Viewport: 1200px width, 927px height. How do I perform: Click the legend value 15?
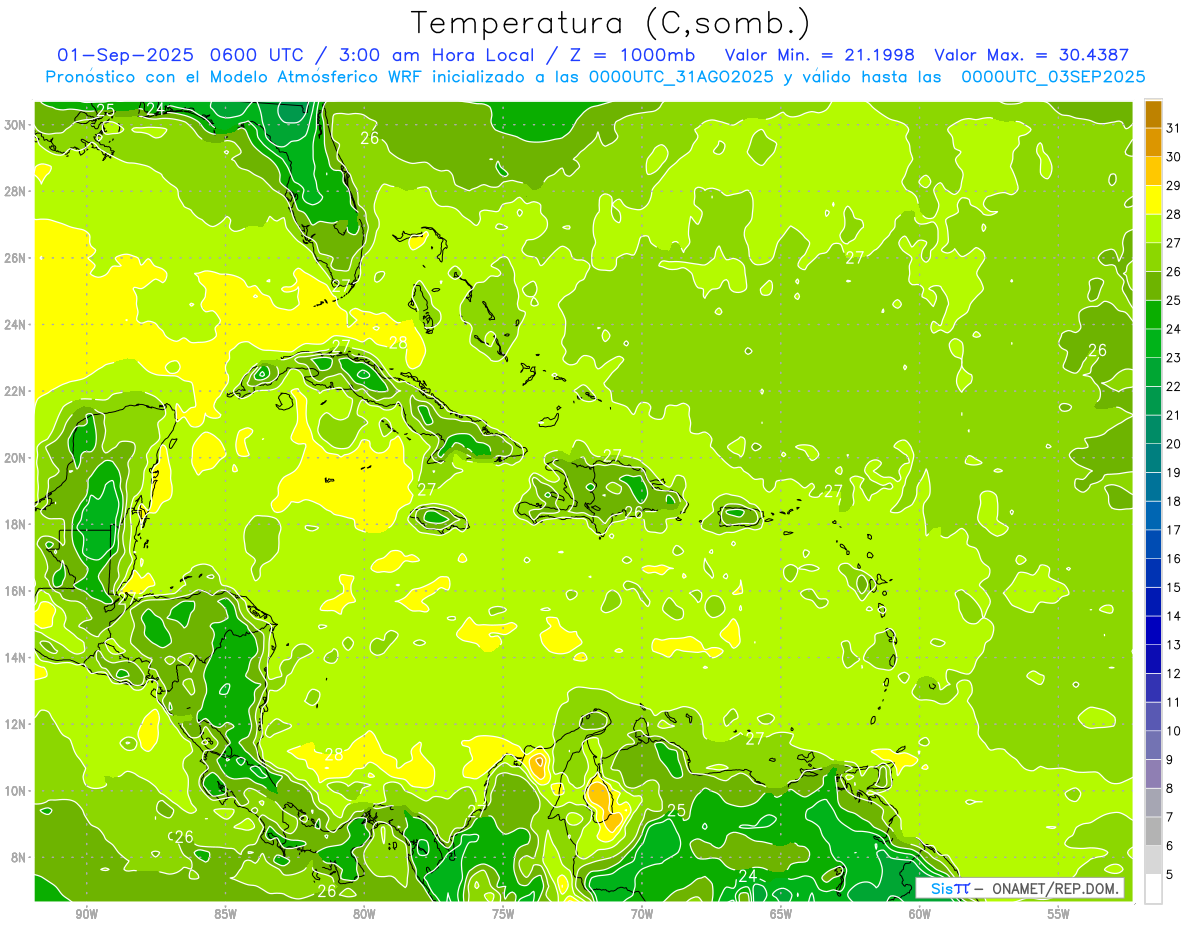[x=1173, y=587]
